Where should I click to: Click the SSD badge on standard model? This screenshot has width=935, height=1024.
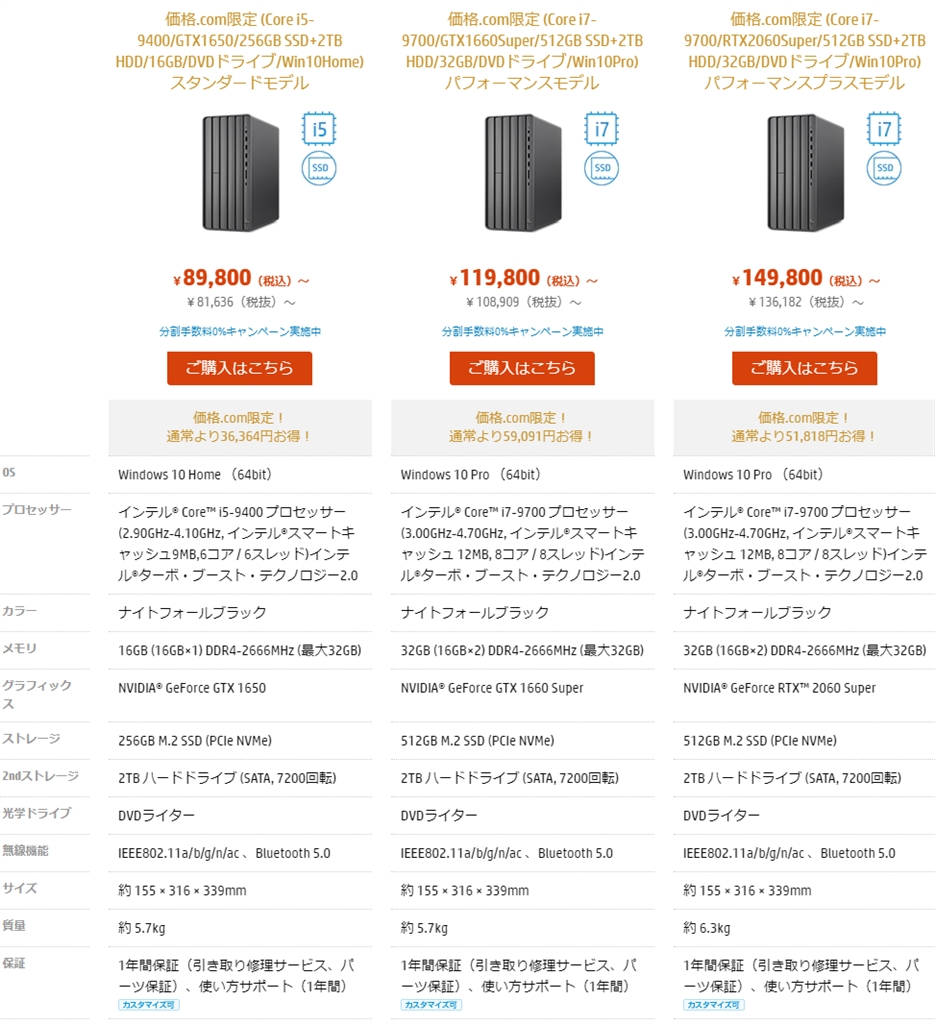pyautogui.click(x=319, y=168)
